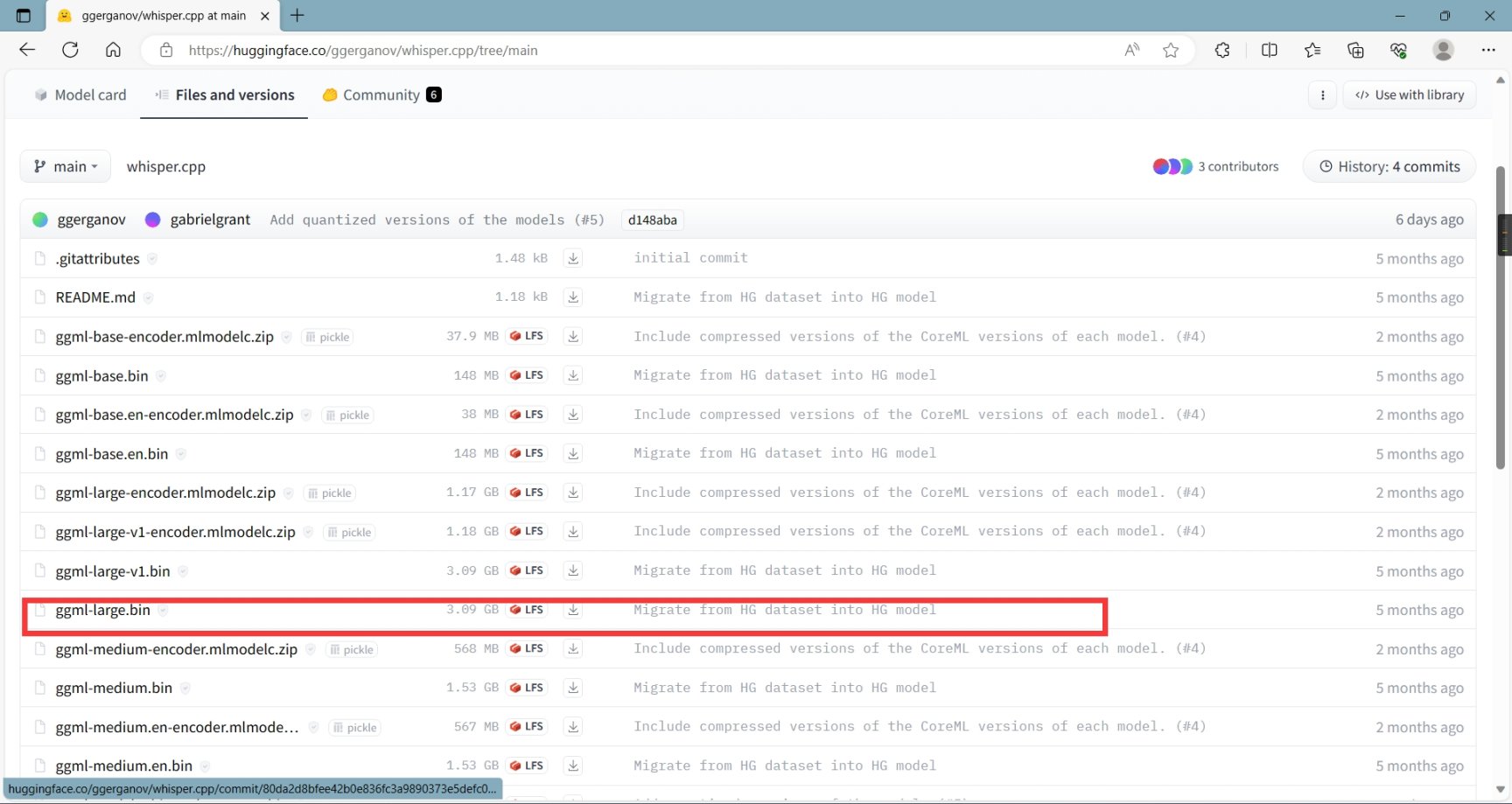The image size is (1512, 804).
Task: Open the Read Aloud feature
Action: [x=1132, y=50]
